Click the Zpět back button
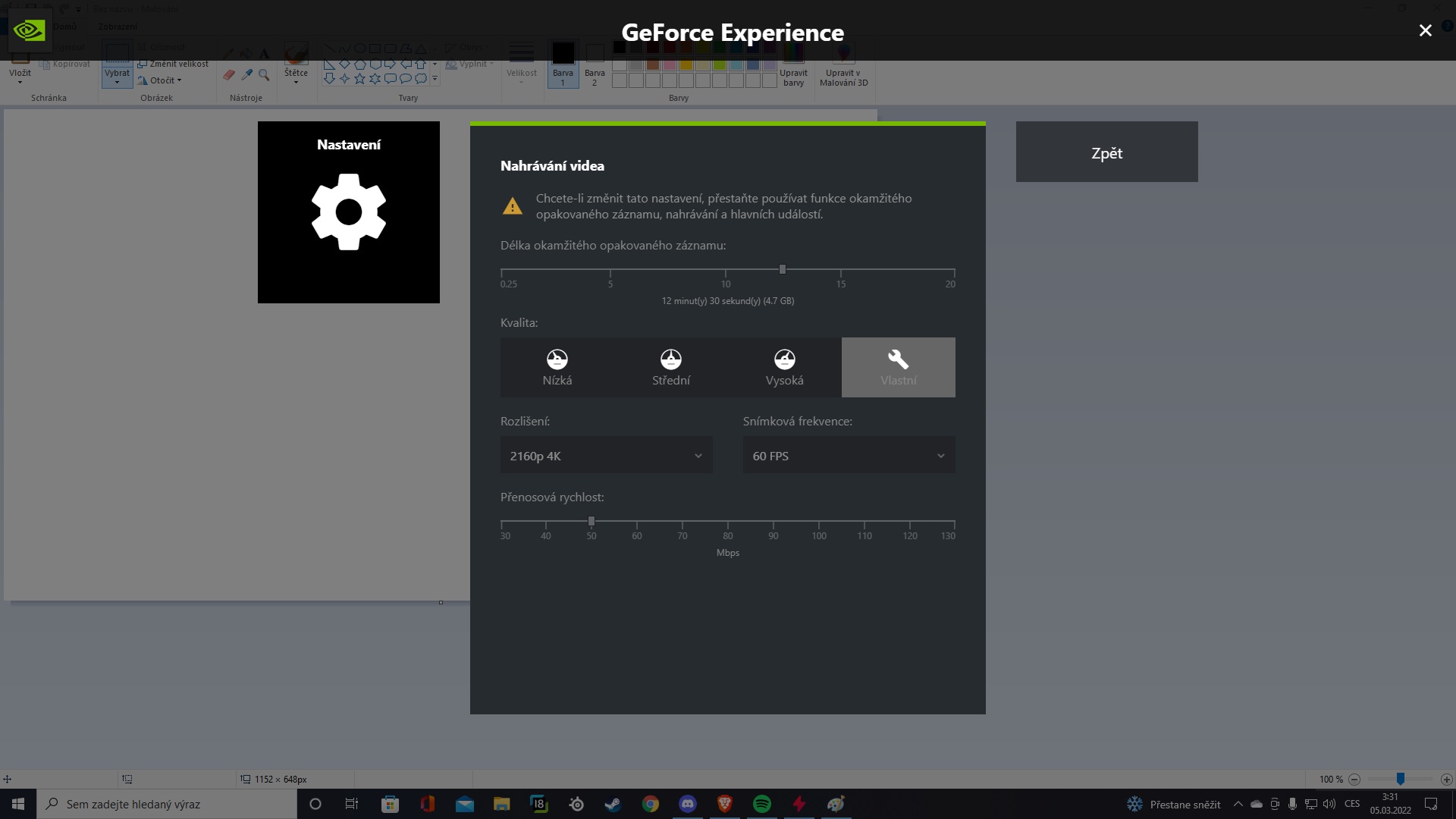This screenshot has width=1456, height=819. 1107,152
